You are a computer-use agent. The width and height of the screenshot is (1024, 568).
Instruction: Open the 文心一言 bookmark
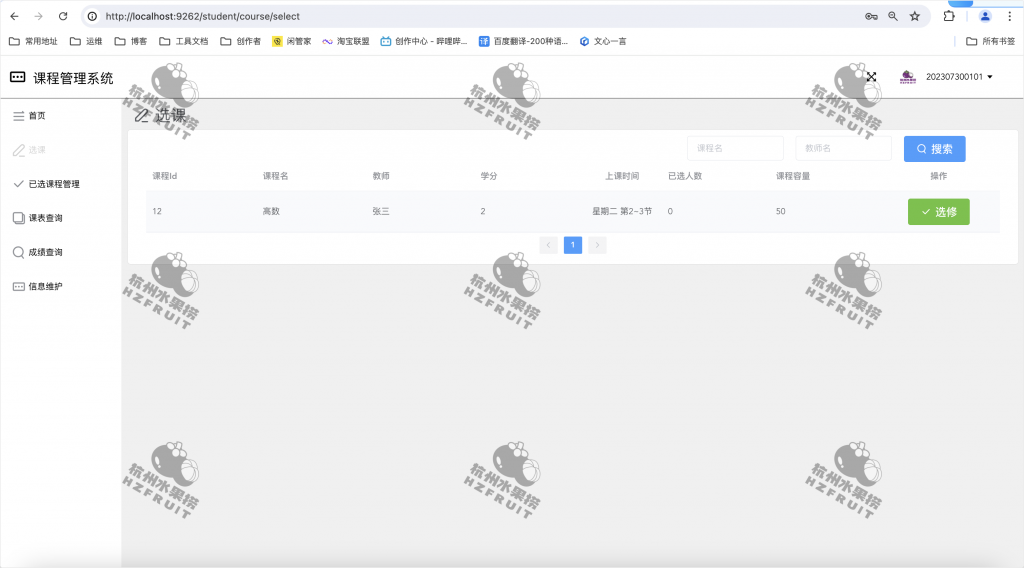[x=603, y=41]
